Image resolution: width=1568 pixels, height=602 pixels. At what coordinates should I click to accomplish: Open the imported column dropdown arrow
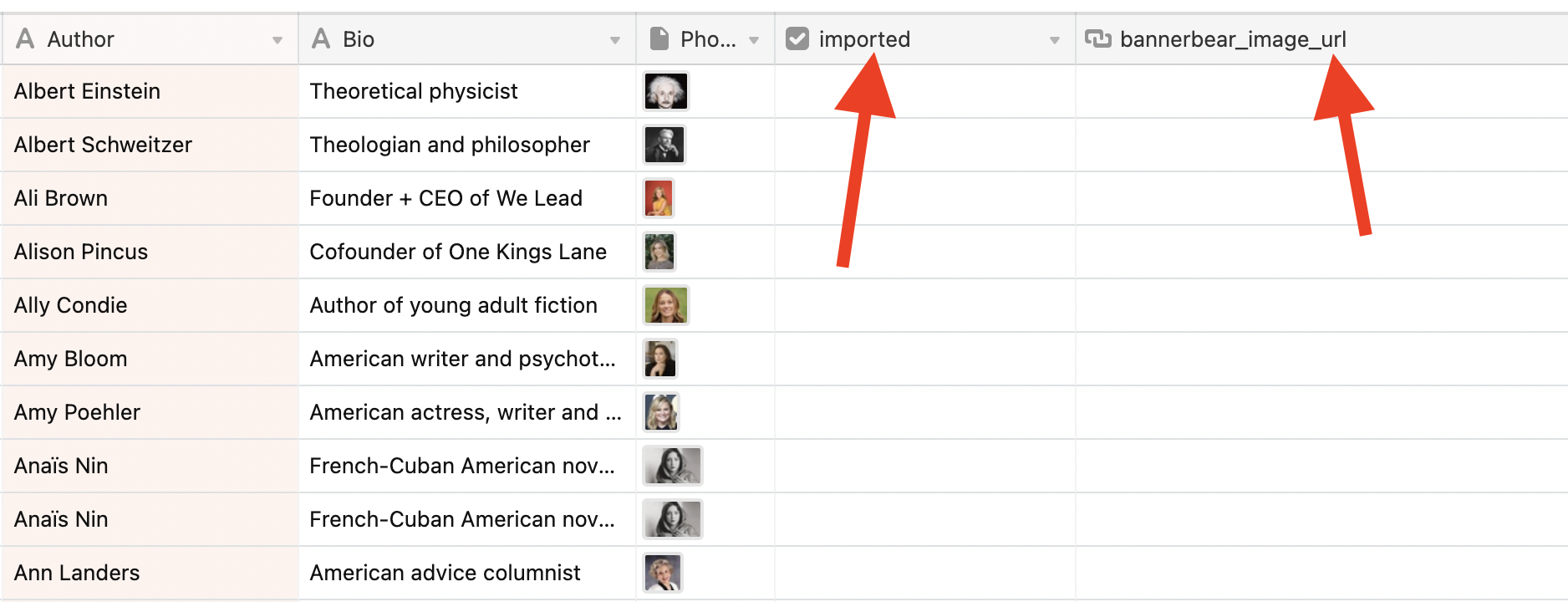(x=1055, y=40)
